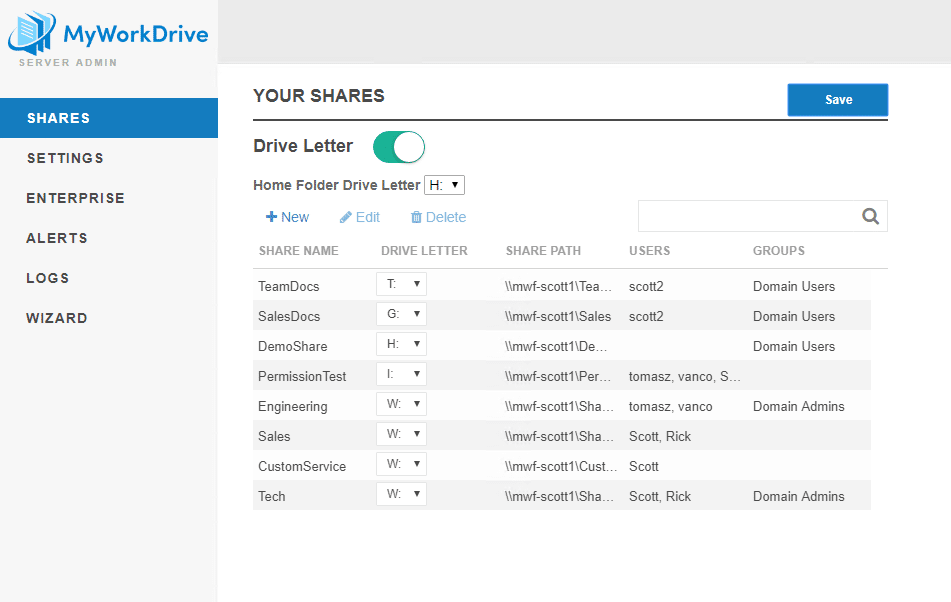Image resolution: width=951 pixels, height=602 pixels.
Task: Expand the TeamDocs drive letter dropdown
Action: pyautogui.click(x=401, y=284)
